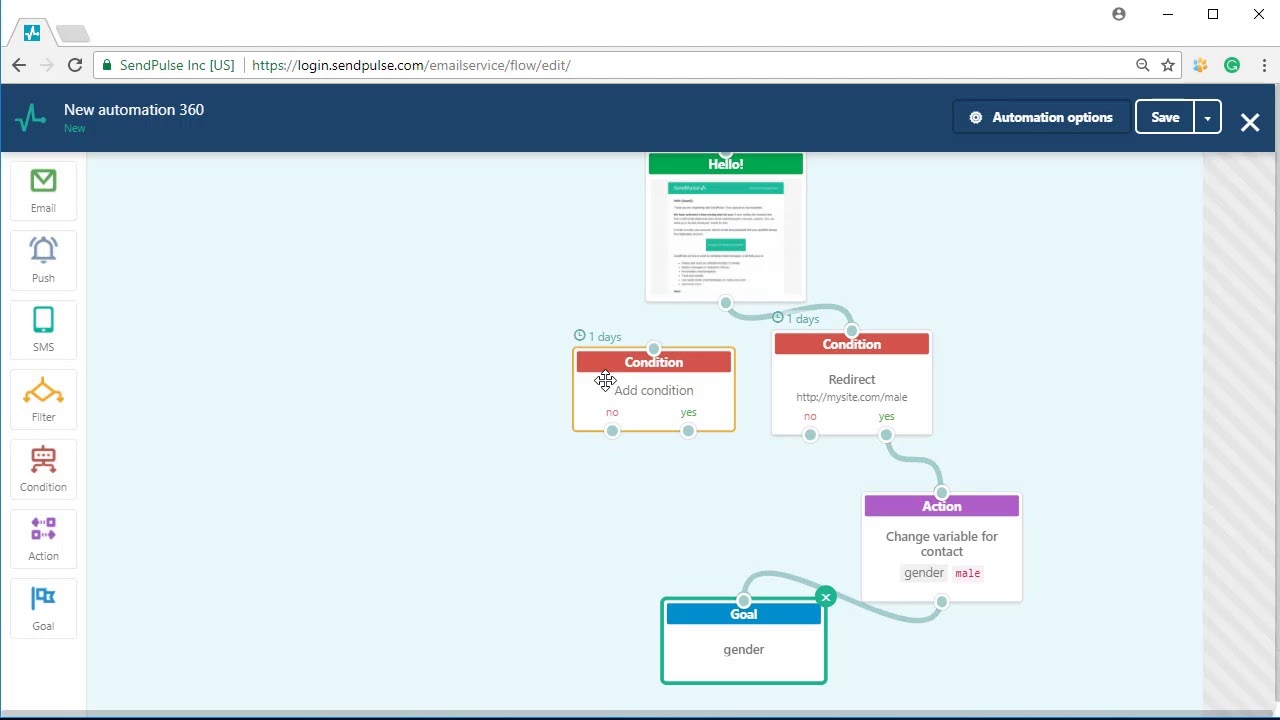The image size is (1280, 720).
Task: Open the Save button dropdown arrow
Action: click(1207, 117)
